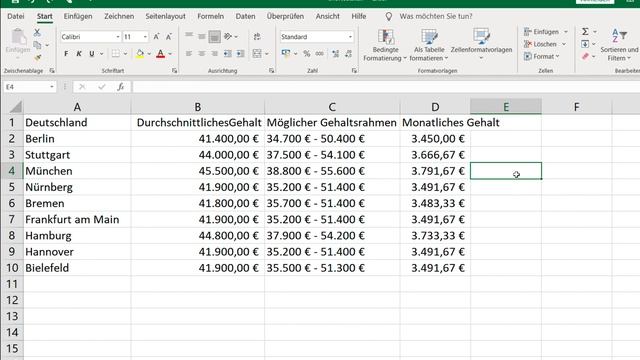Switch to the Einfügen ribbon tab

(x=78, y=16)
